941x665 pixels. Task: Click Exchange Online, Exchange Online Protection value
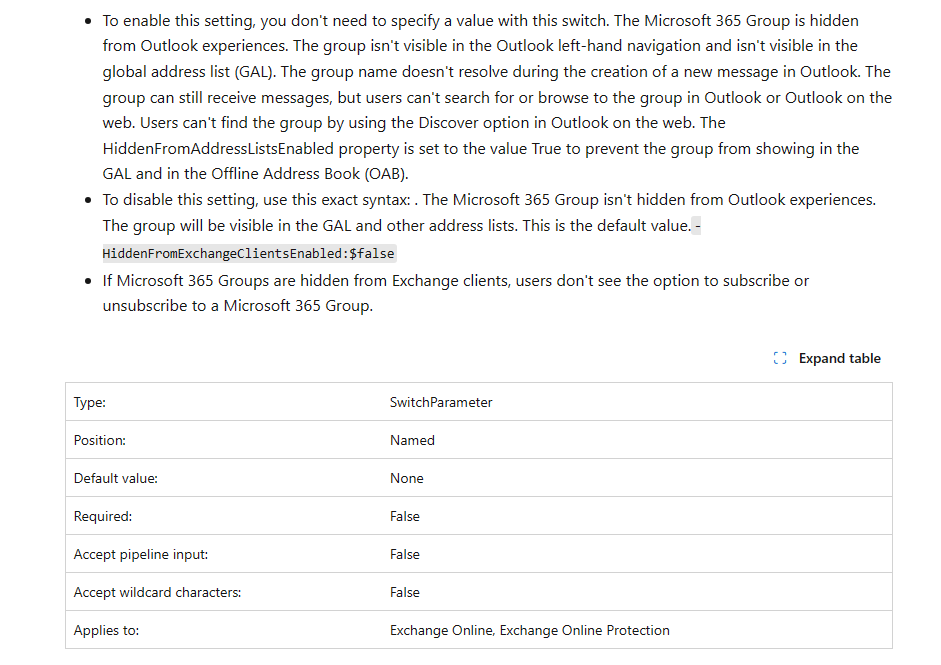click(x=530, y=630)
